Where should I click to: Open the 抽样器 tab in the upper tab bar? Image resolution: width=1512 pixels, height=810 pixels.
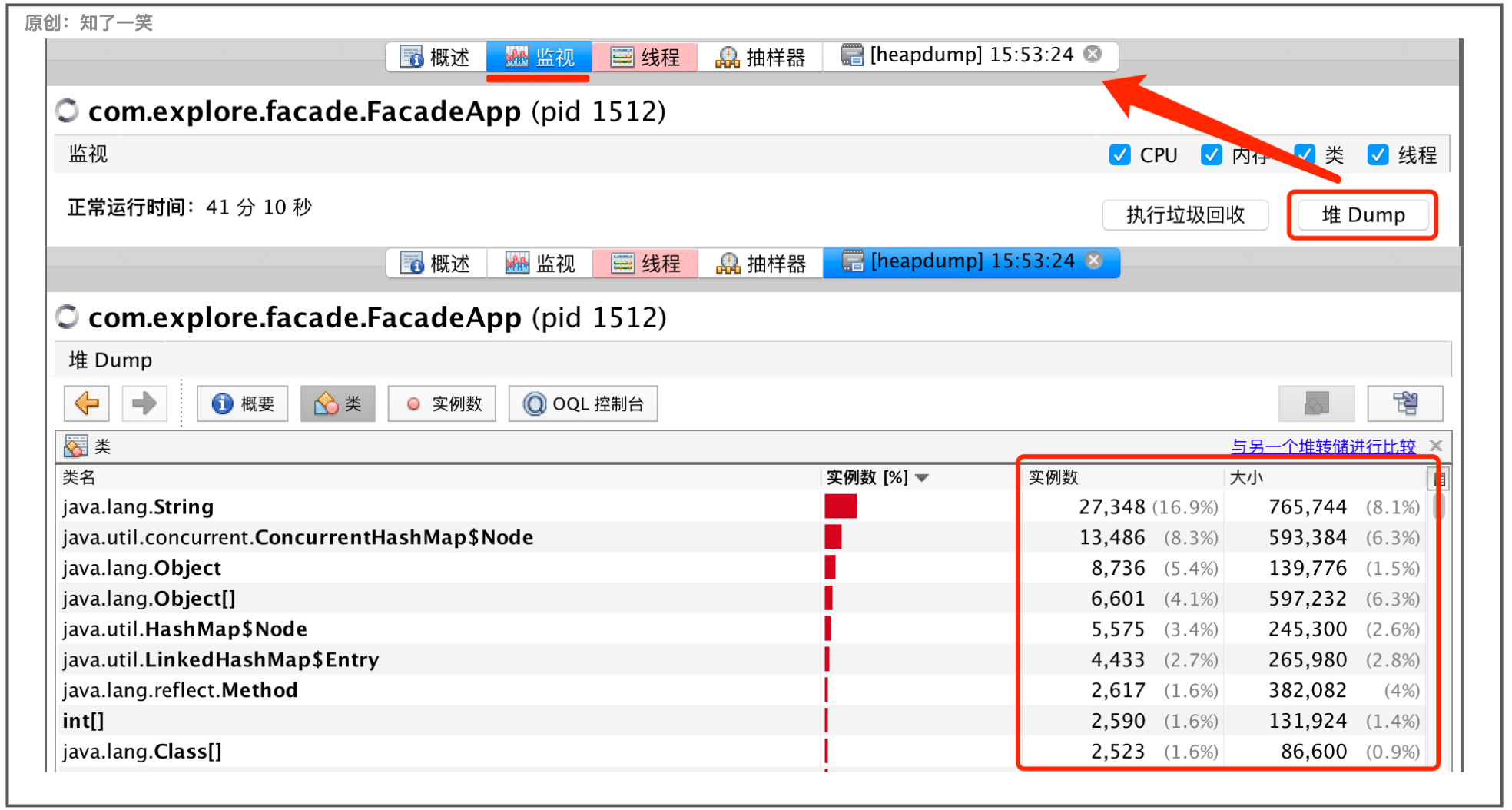click(760, 57)
